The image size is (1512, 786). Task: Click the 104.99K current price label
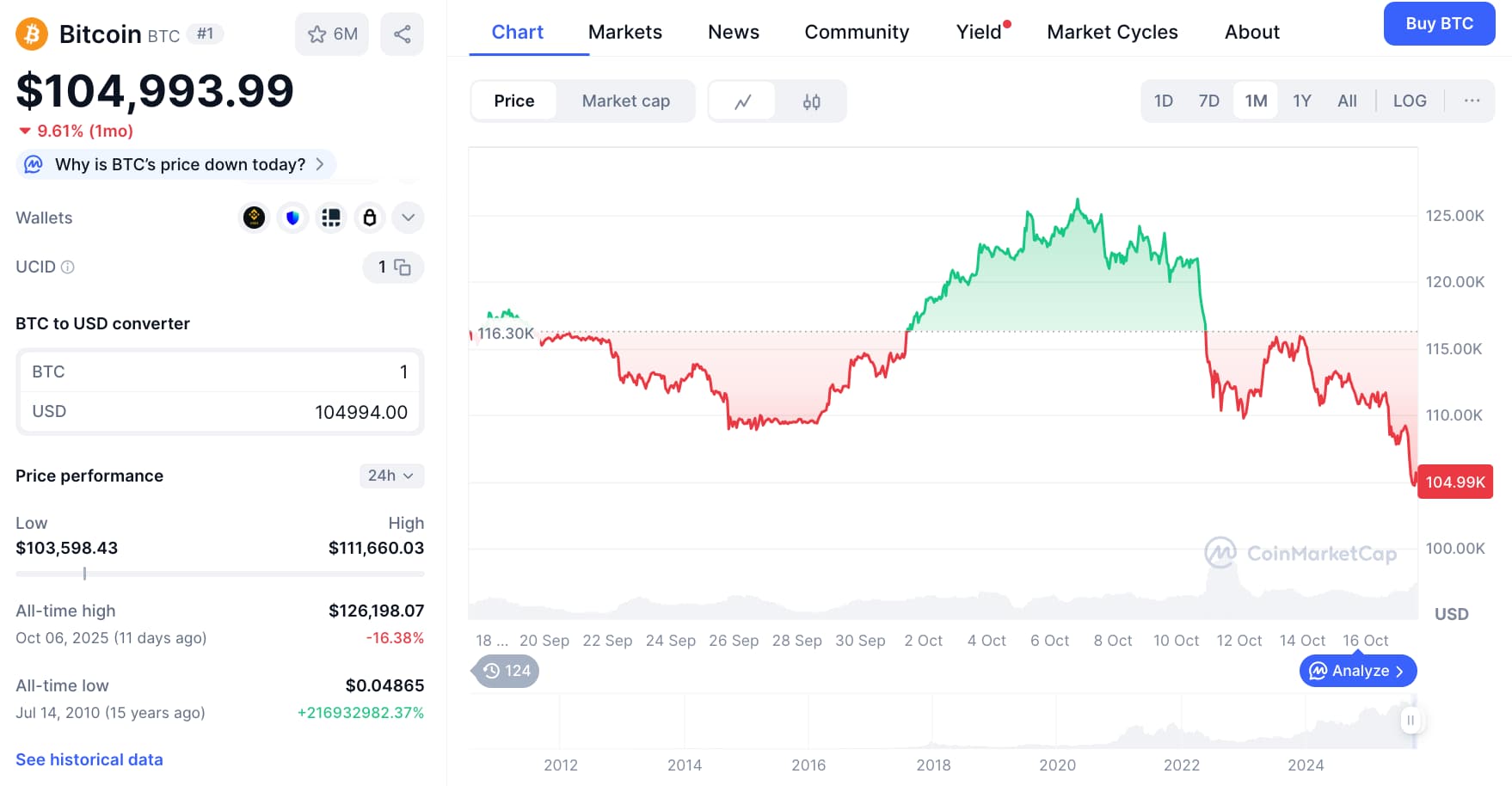(1455, 482)
